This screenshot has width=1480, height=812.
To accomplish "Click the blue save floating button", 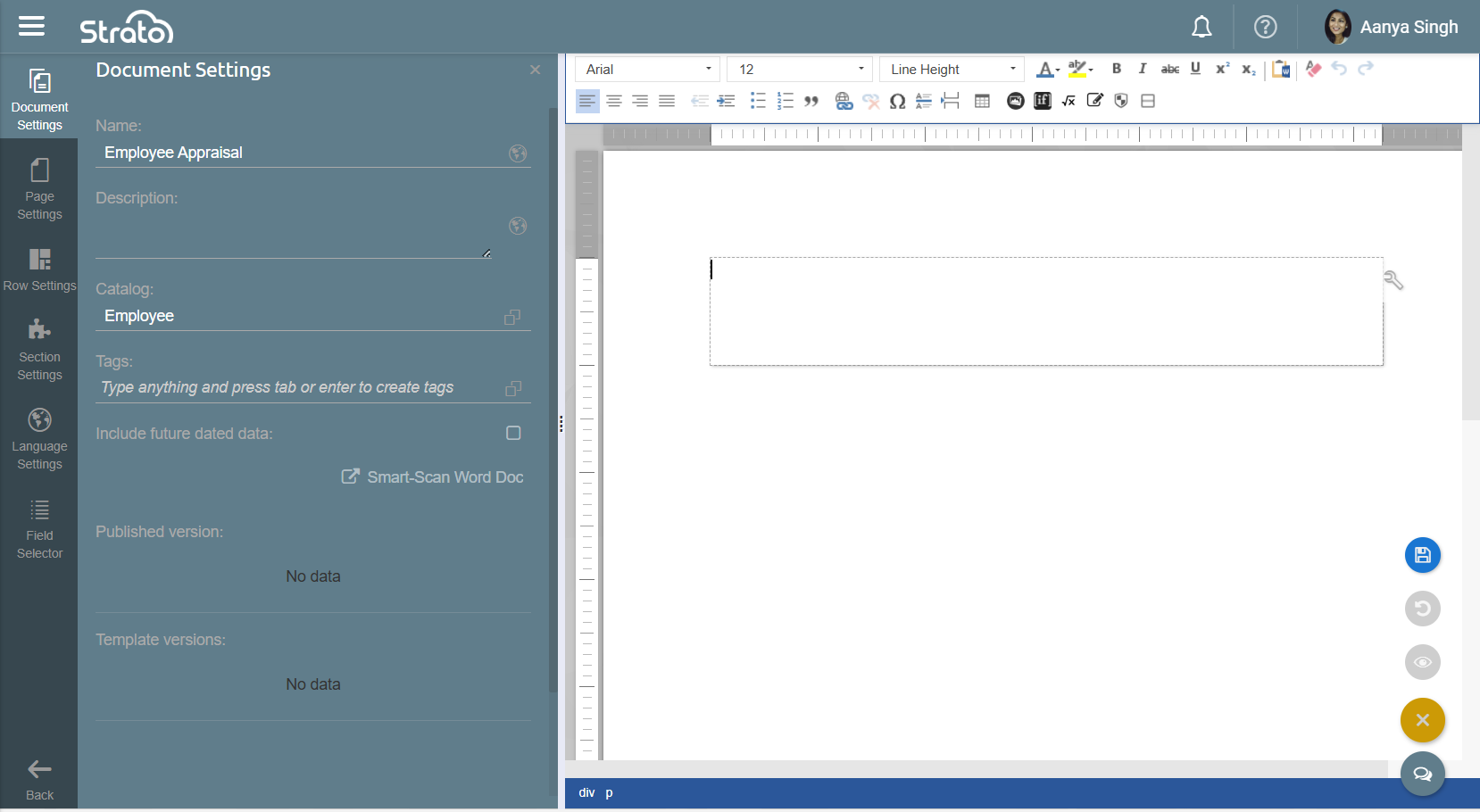I will coord(1422,555).
